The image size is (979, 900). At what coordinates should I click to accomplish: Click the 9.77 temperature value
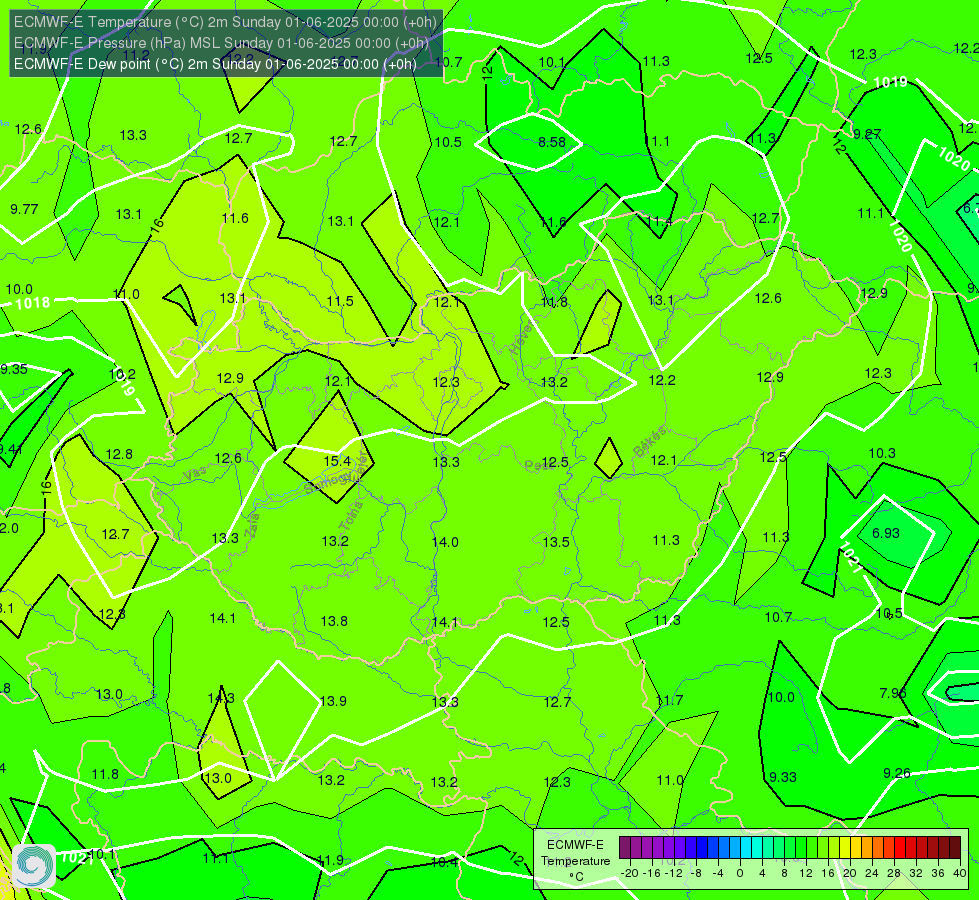coord(24,209)
